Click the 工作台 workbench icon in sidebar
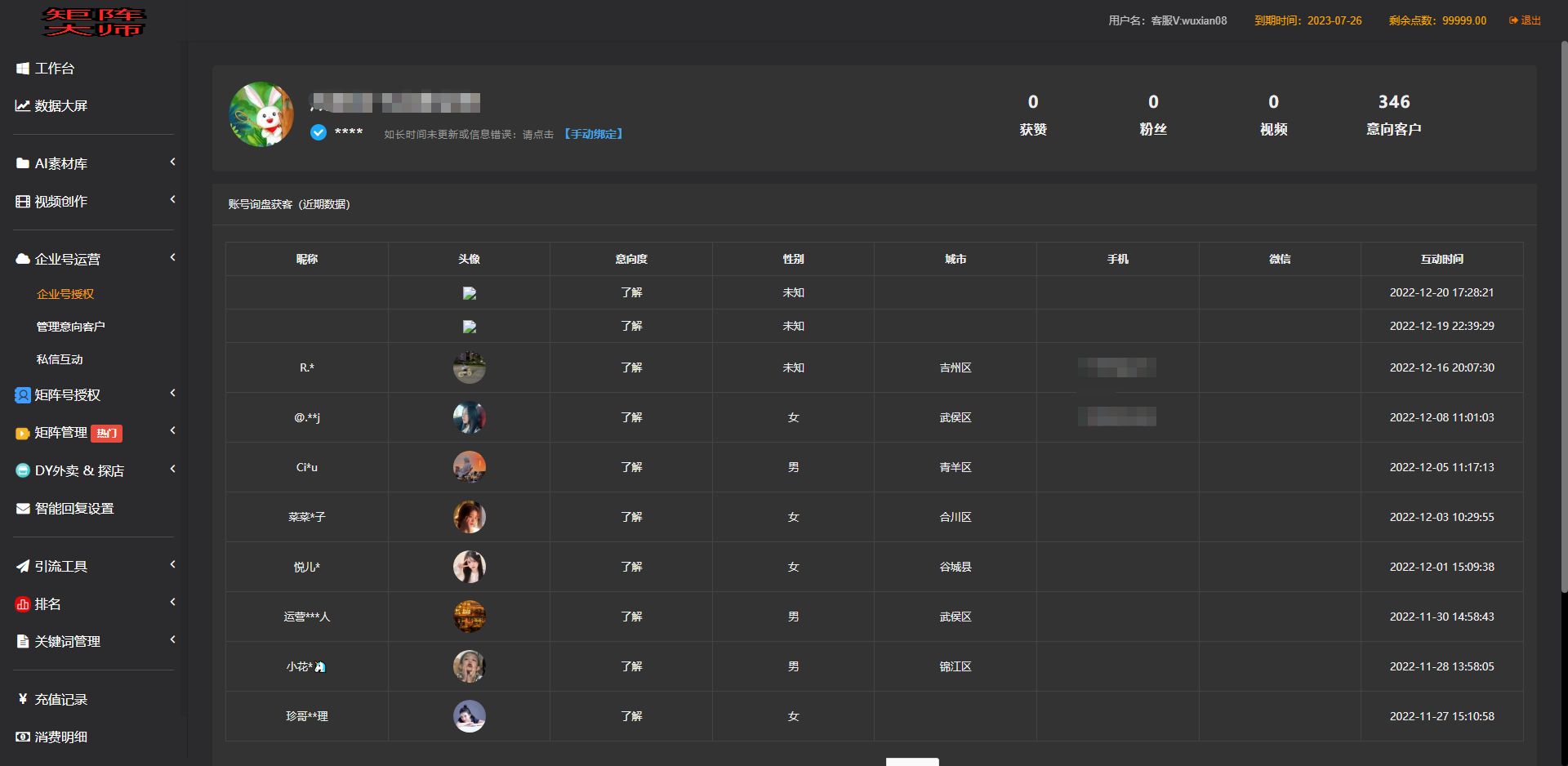Screen dimensions: 1568x766 [x=23, y=69]
